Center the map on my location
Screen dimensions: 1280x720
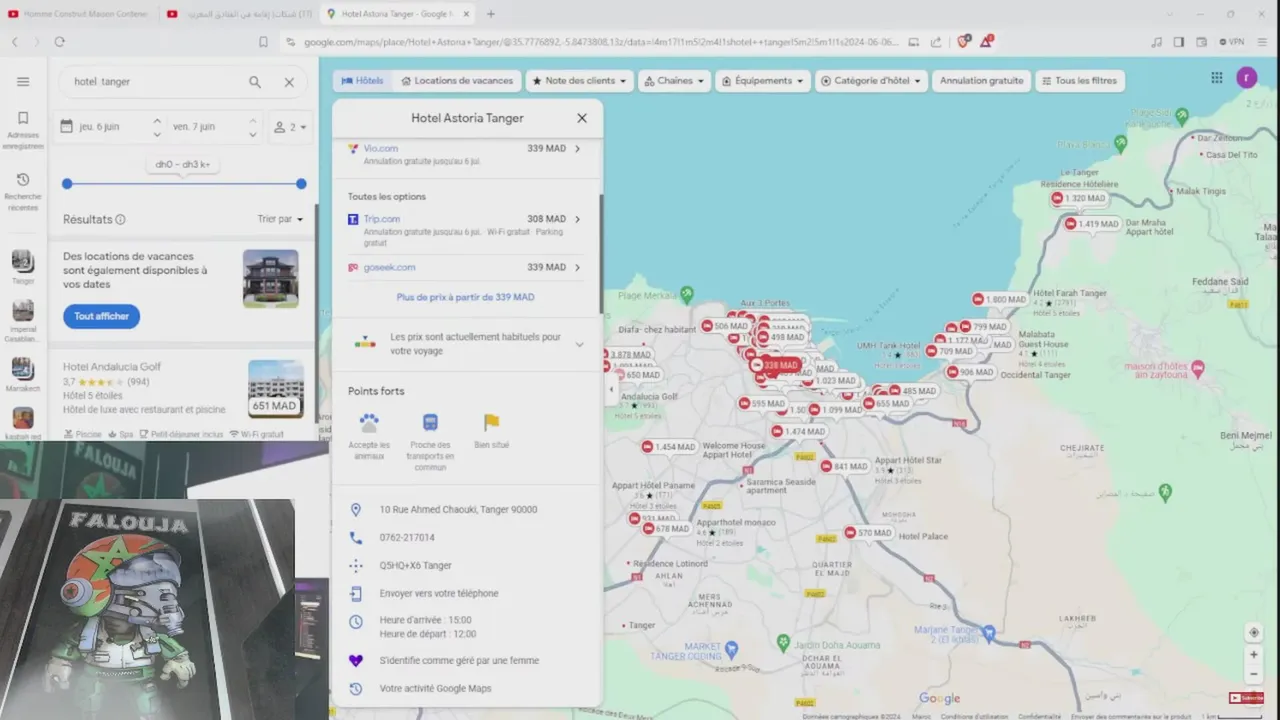(x=1254, y=632)
